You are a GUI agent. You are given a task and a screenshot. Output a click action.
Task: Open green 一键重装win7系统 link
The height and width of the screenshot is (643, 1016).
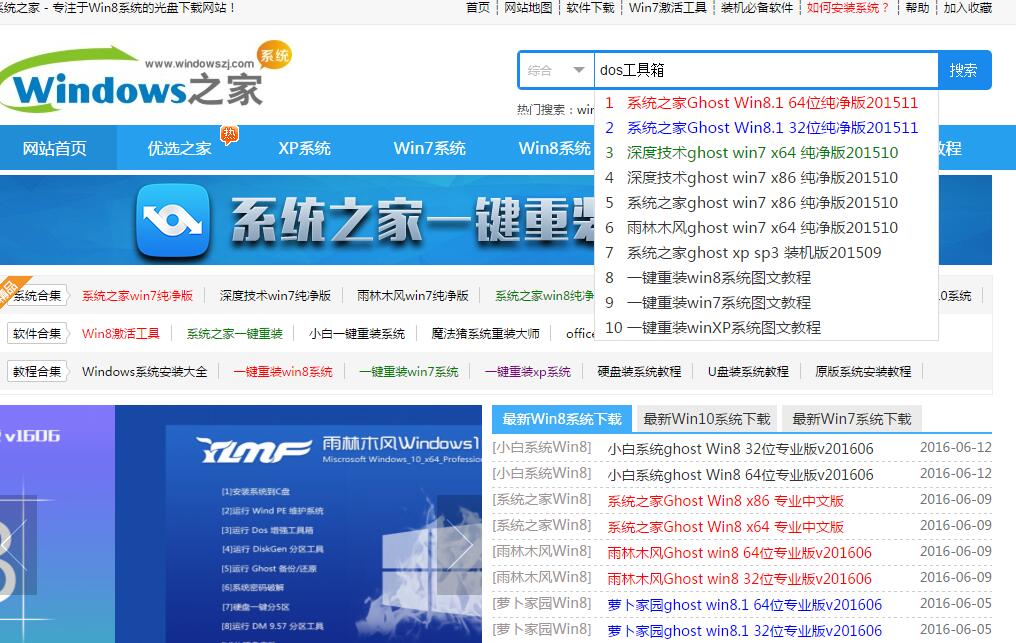coord(409,371)
